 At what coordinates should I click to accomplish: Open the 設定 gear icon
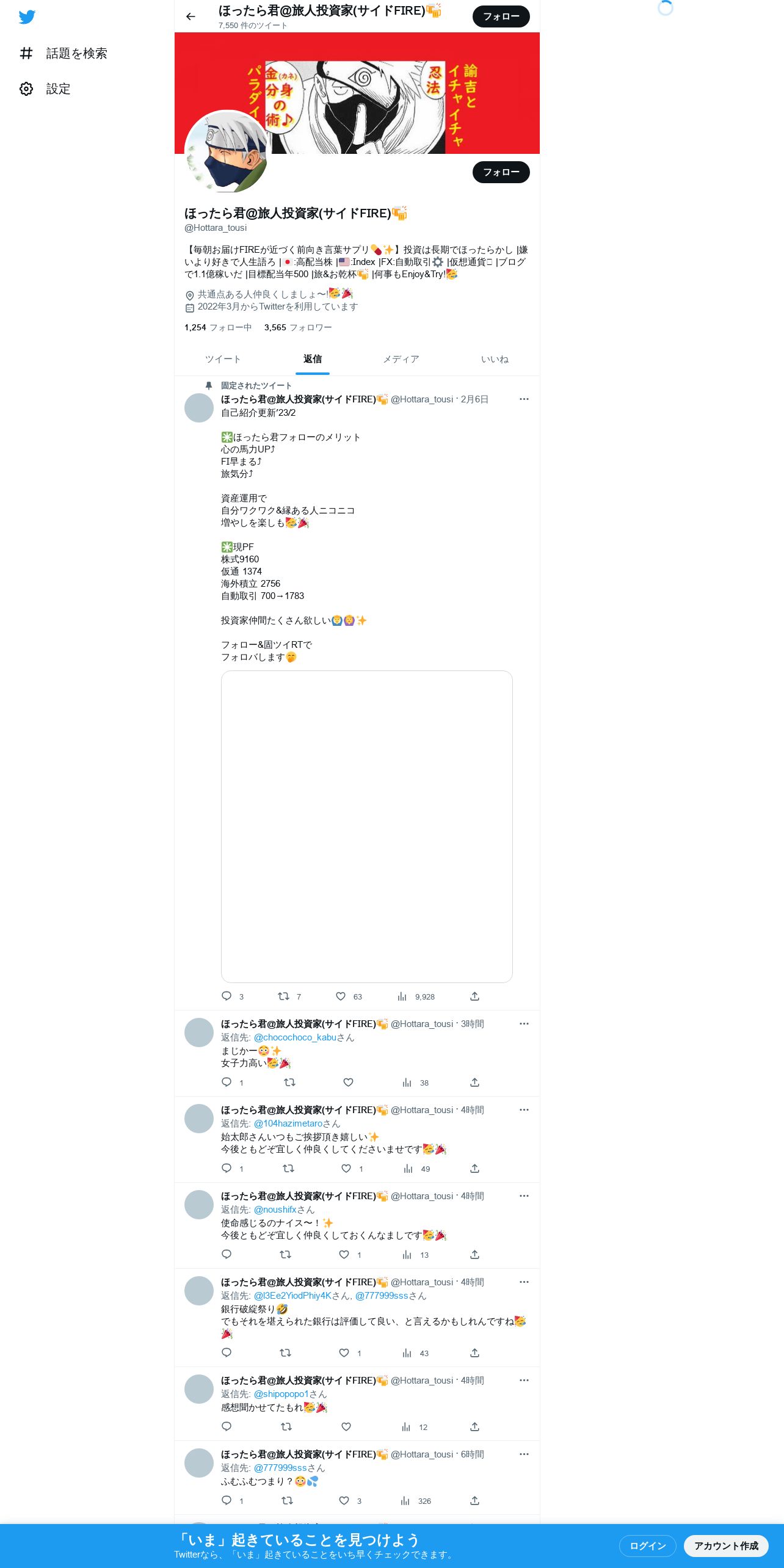pyautogui.click(x=26, y=89)
